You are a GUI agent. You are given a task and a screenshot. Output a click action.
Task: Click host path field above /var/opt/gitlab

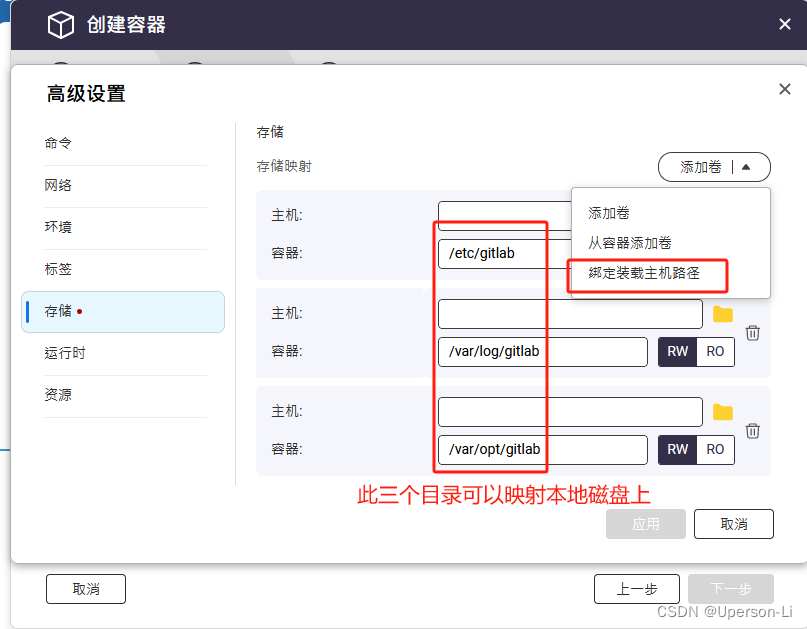570,412
